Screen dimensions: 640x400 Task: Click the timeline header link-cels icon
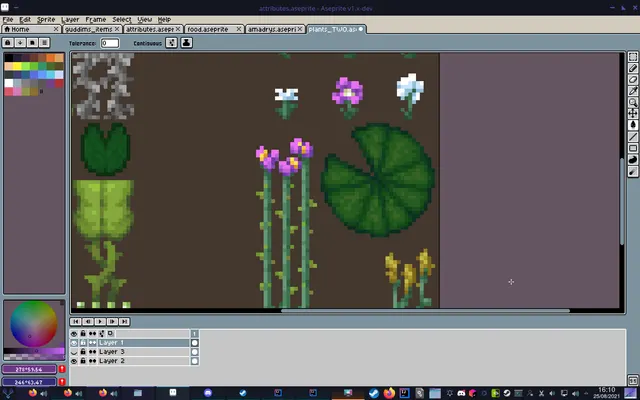(102, 333)
